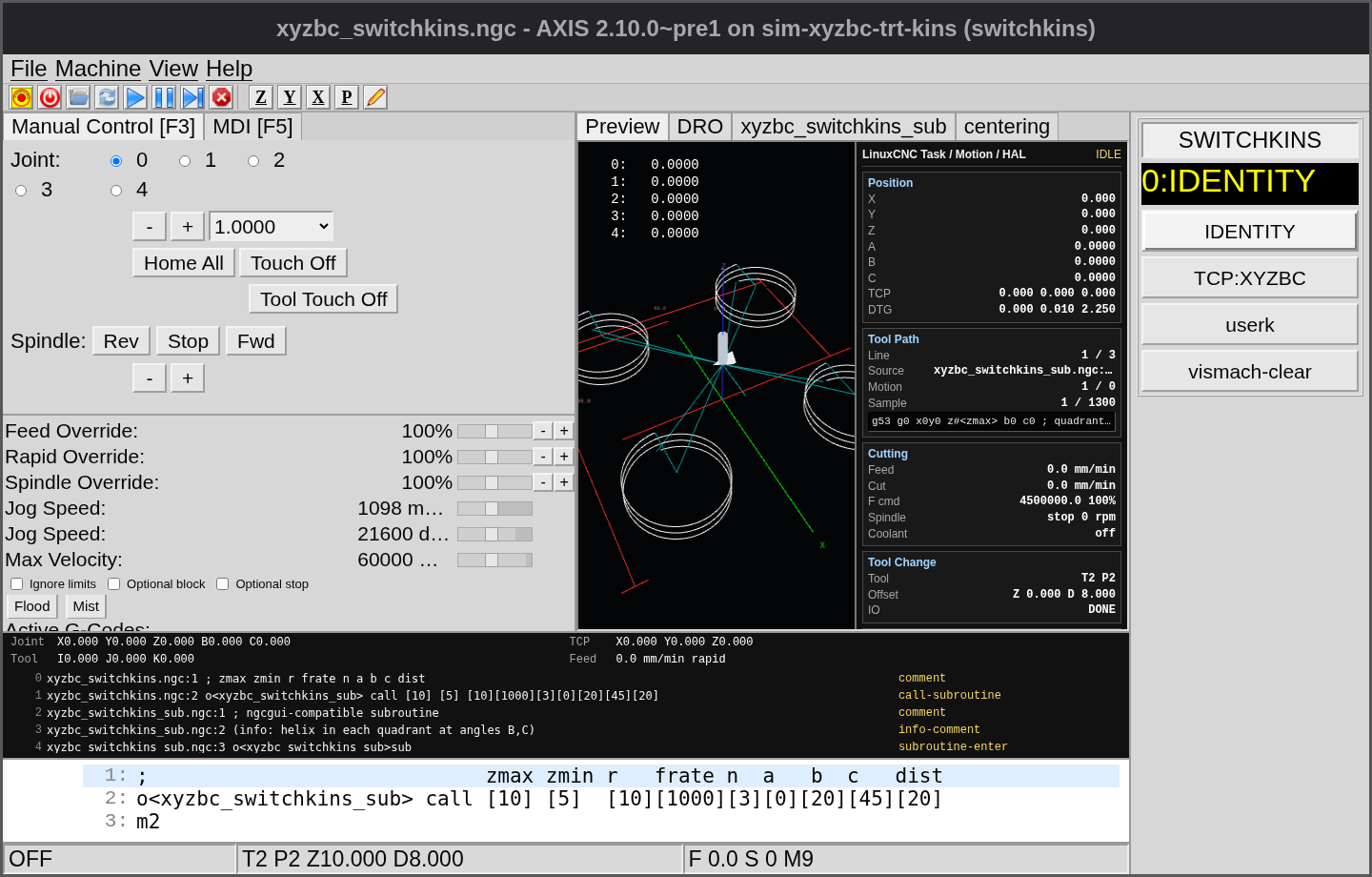The height and width of the screenshot is (877, 1372).
Task: Toggle Flood coolant button
Action: (x=32, y=606)
